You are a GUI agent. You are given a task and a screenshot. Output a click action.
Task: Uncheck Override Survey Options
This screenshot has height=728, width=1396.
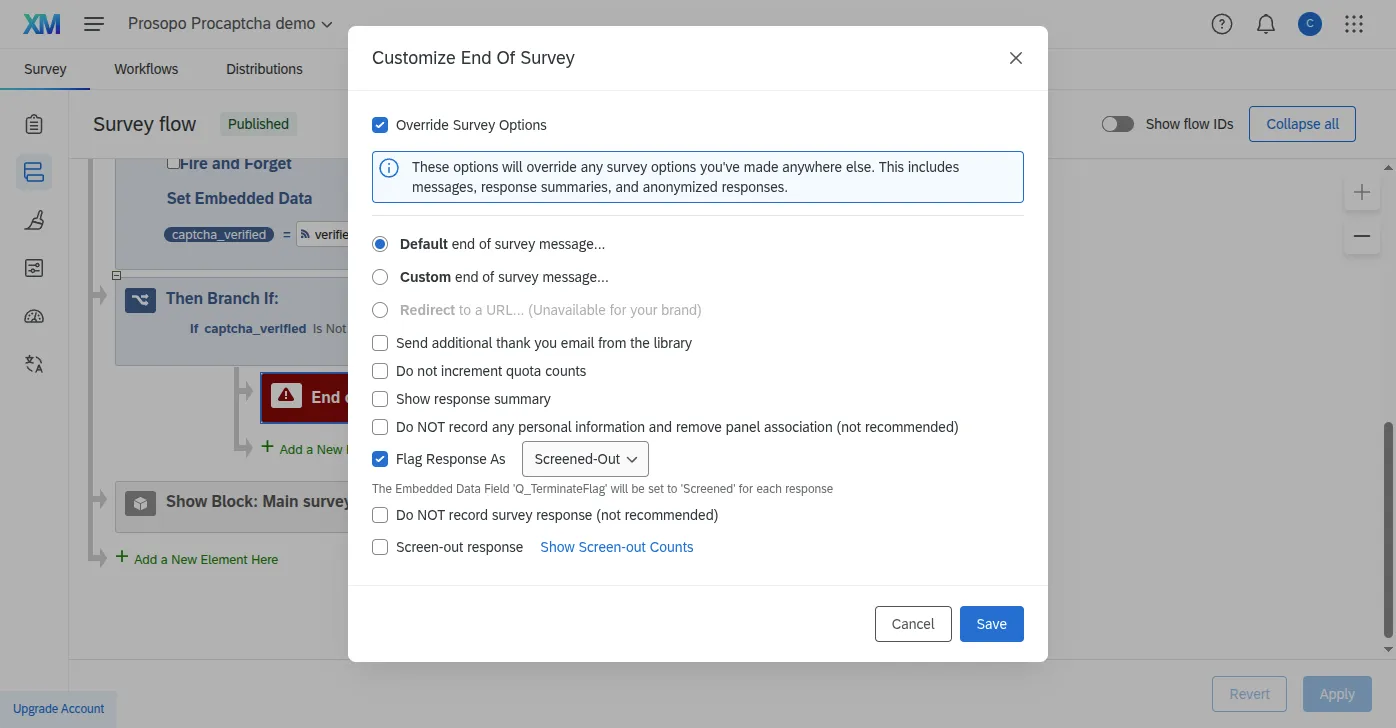[380, 125]
